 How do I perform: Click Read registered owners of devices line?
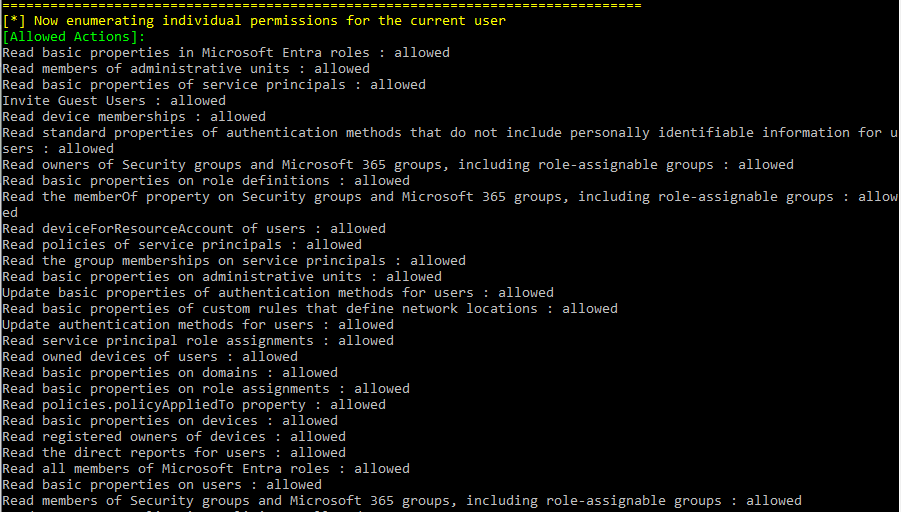coord(174,437)
